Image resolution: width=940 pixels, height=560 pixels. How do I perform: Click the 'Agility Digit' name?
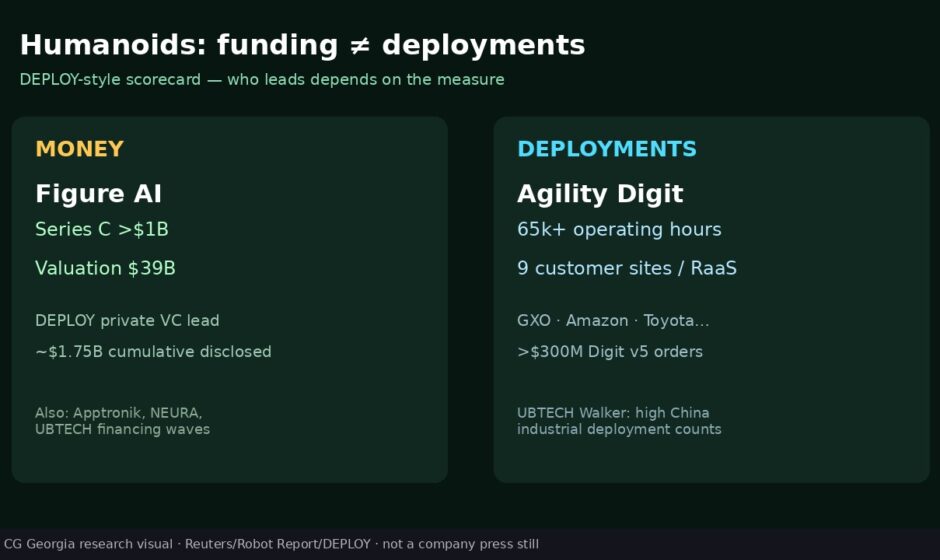click(x=600, y=194)
